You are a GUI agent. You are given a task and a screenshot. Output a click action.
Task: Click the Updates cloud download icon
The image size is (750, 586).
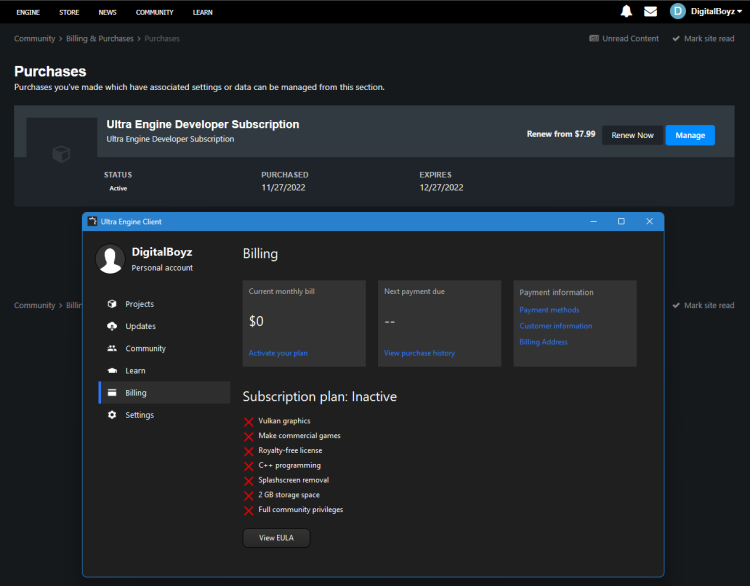point(112,326)
